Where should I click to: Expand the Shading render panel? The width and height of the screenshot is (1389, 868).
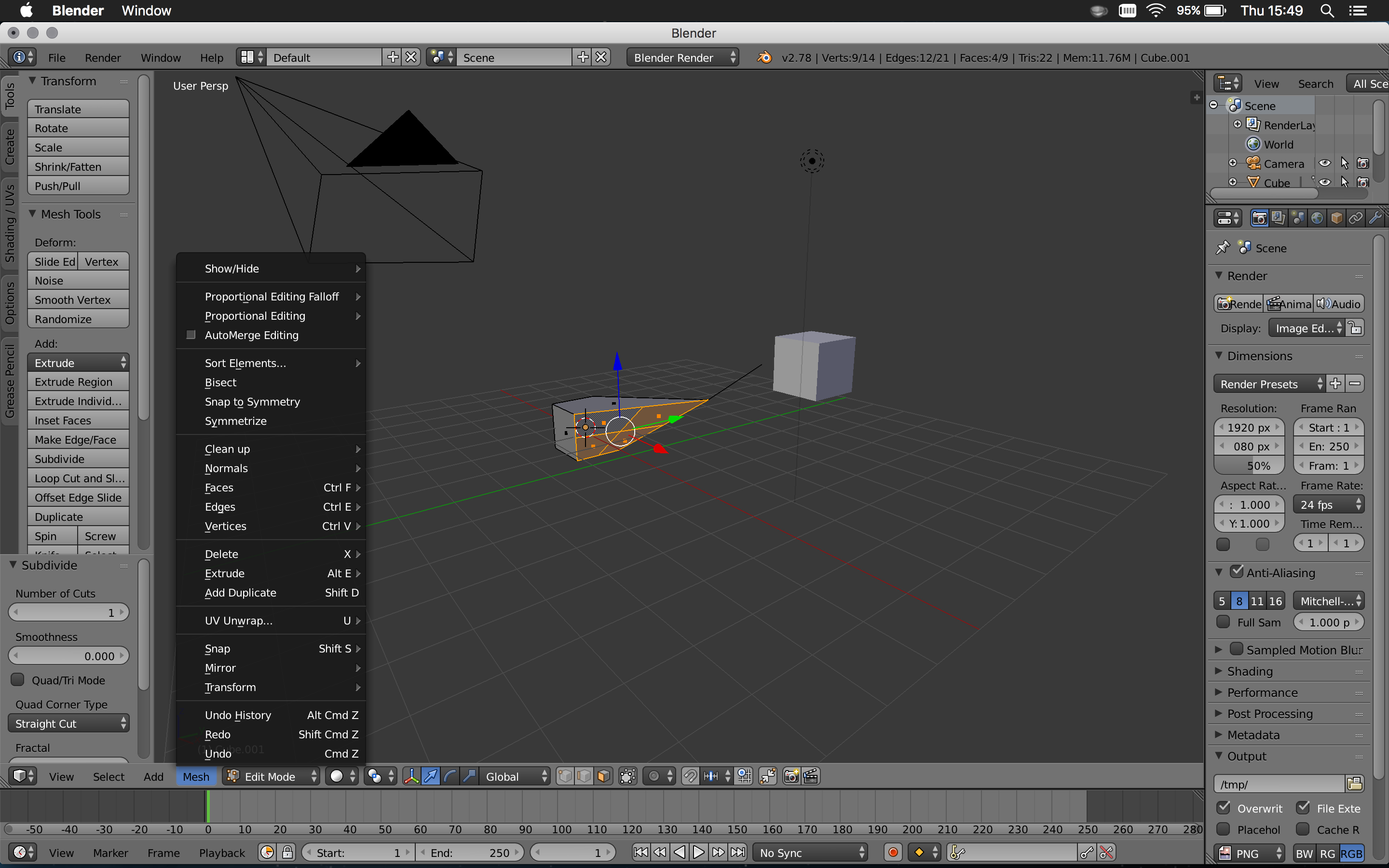click(x=1250, y=671)
